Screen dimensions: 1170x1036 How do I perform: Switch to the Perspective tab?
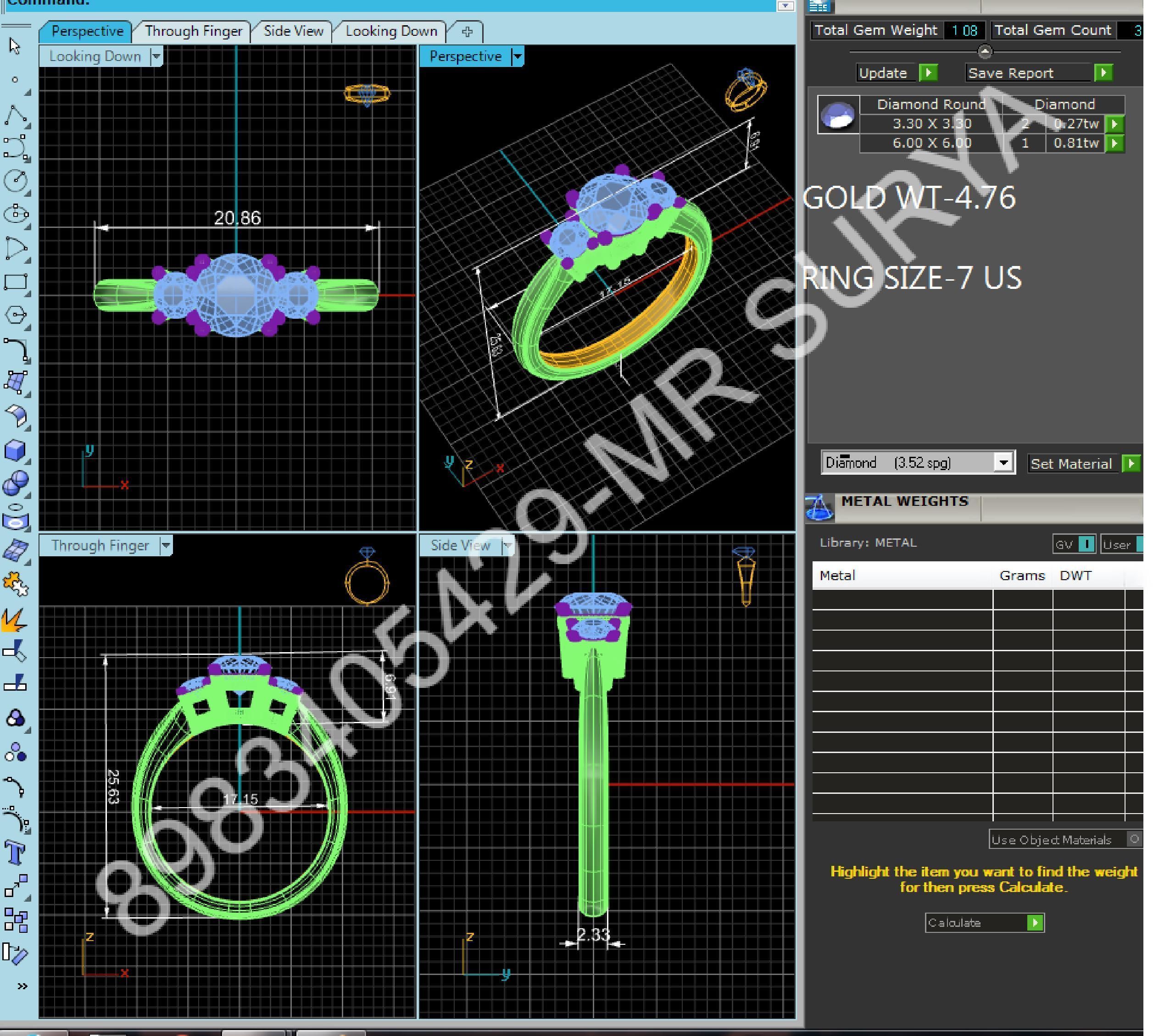[87, 31]
